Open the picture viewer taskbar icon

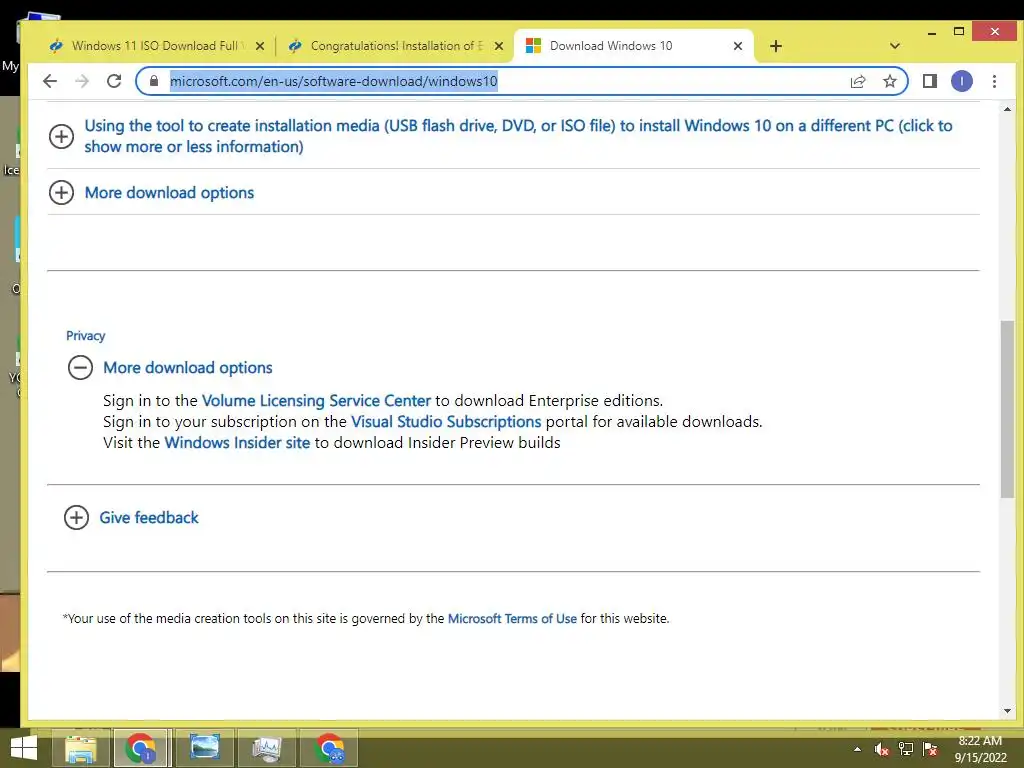coord(204,748)
